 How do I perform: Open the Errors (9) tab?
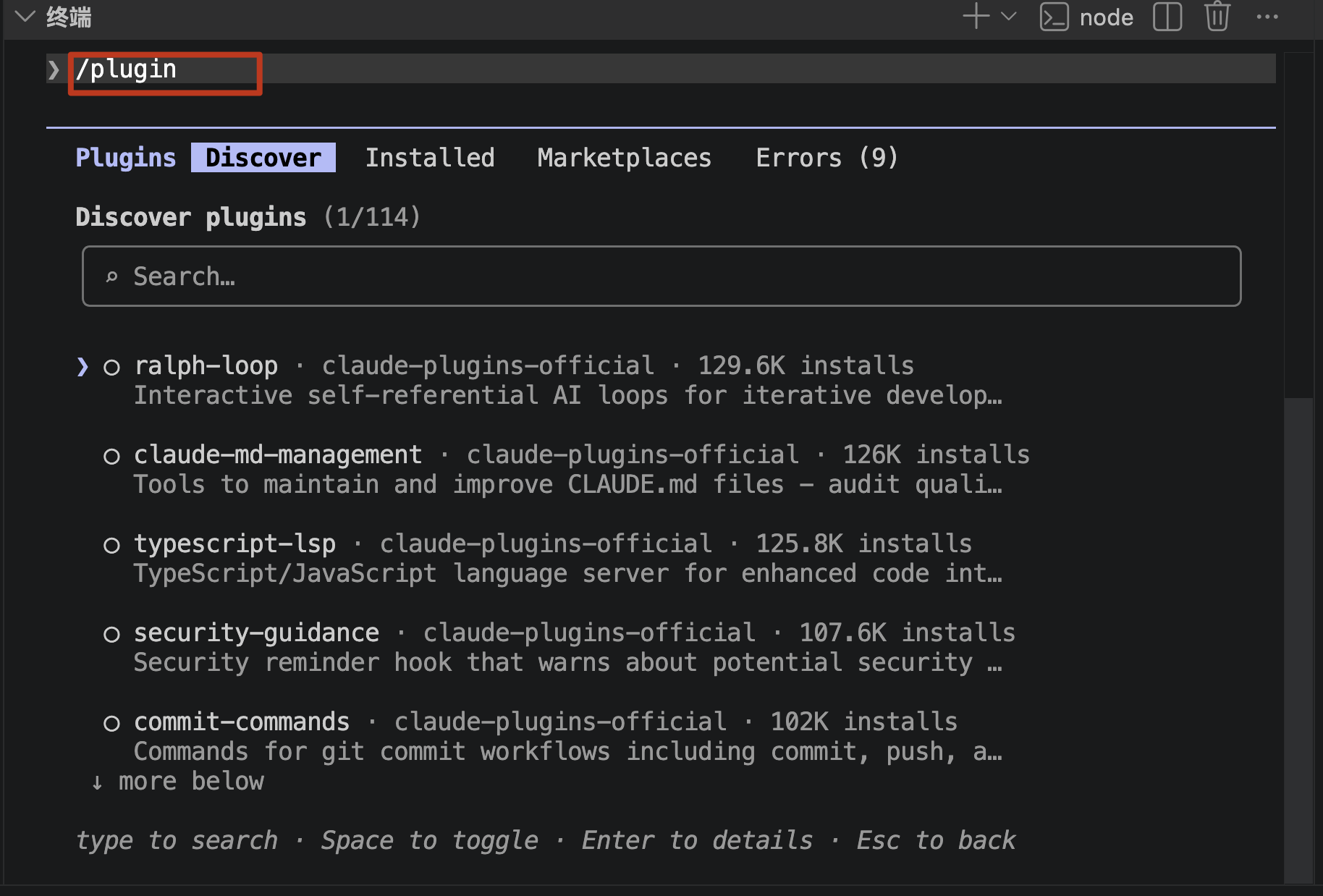click(827, 158)
